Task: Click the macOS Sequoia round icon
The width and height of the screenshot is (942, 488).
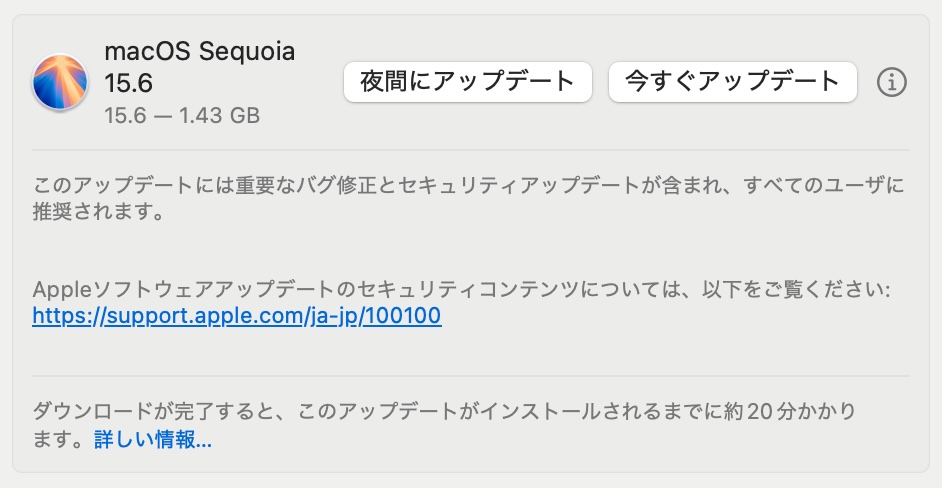Action: pos(60,82)
